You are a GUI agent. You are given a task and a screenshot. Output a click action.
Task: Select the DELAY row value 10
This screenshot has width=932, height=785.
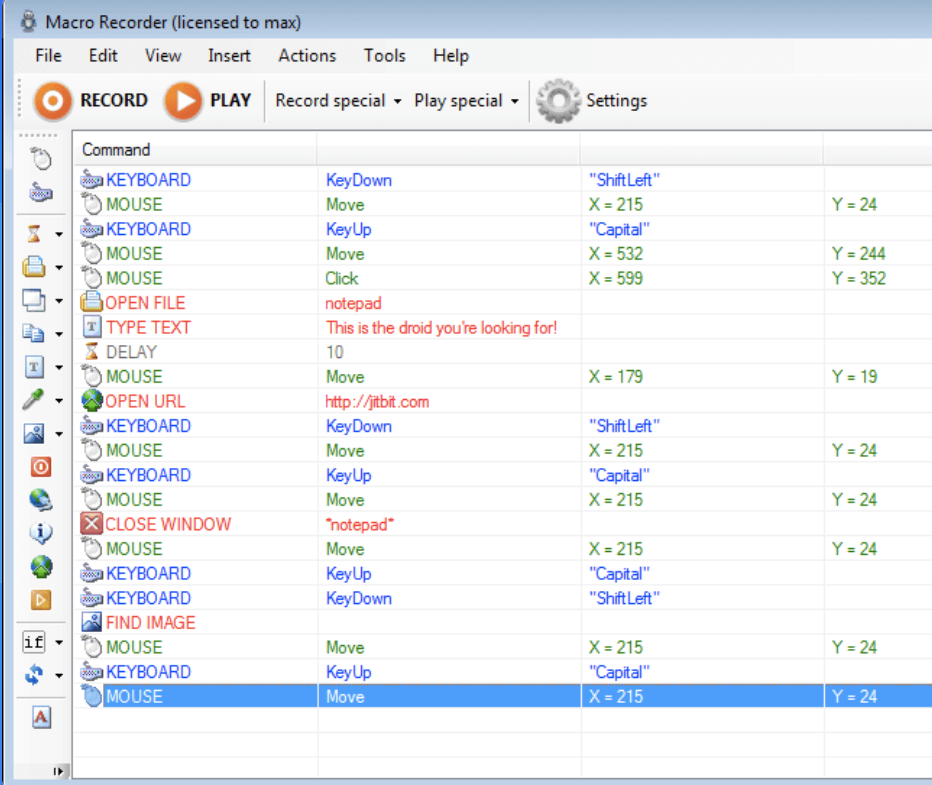[x=335, y=352]
